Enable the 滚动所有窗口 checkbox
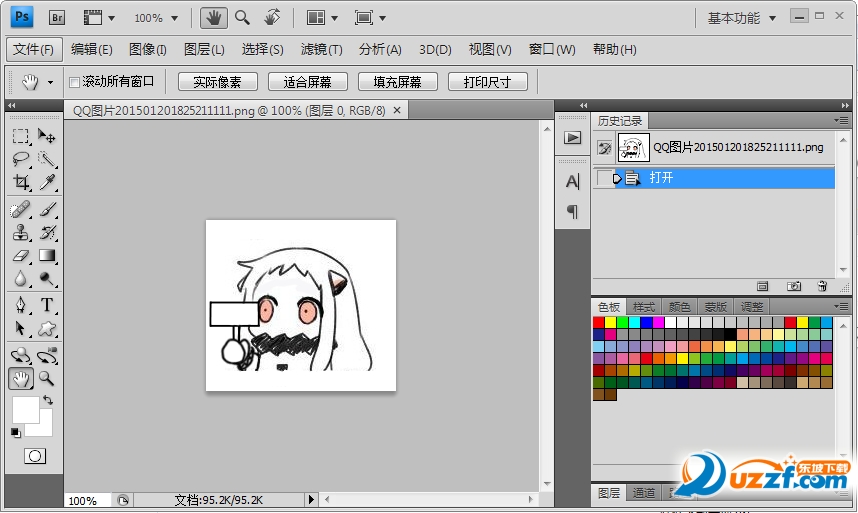 74,82
